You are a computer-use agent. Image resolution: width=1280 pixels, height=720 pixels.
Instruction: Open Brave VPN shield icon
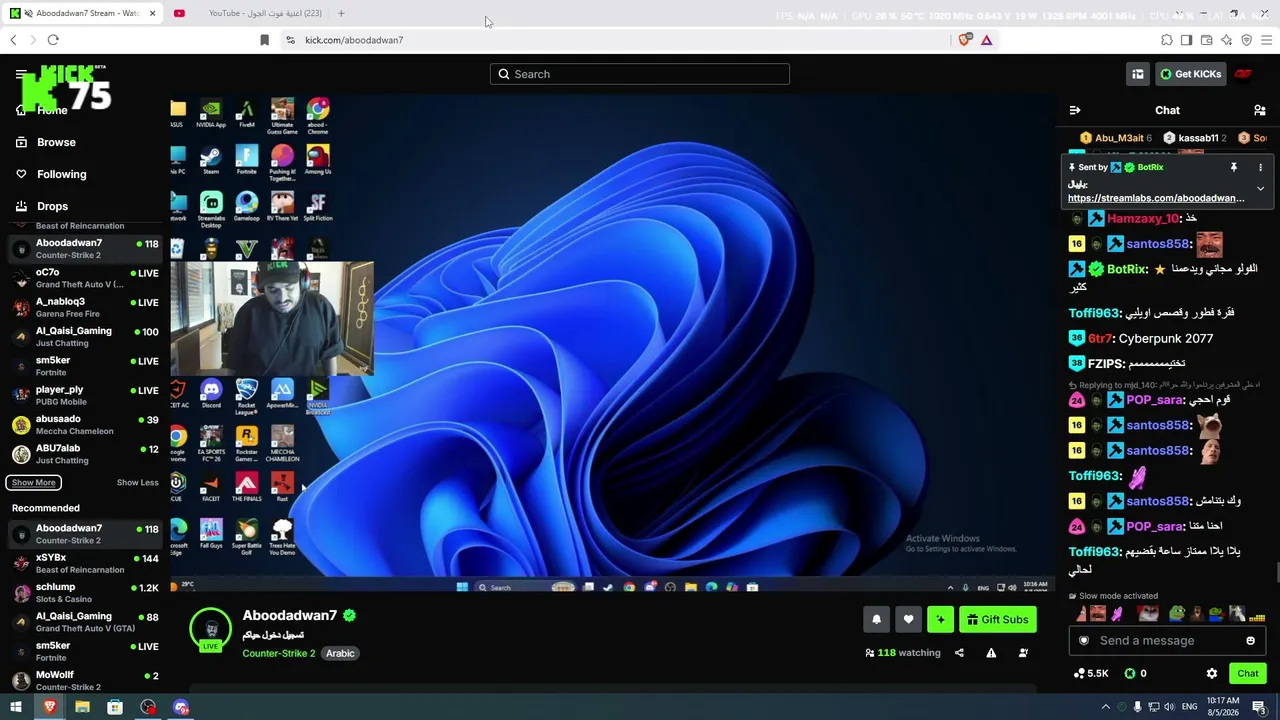click(x=1246, y=40)
